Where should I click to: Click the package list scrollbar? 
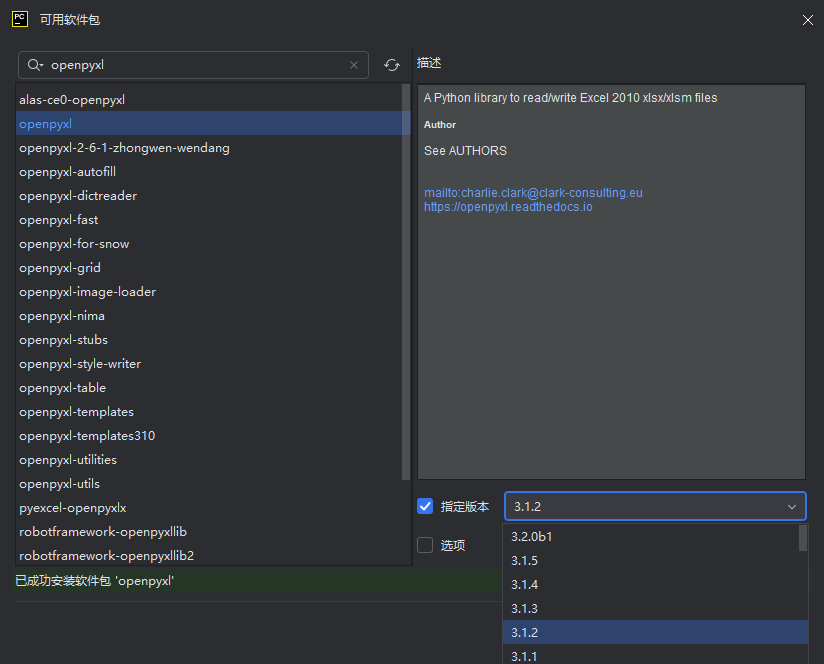[406, 282]
